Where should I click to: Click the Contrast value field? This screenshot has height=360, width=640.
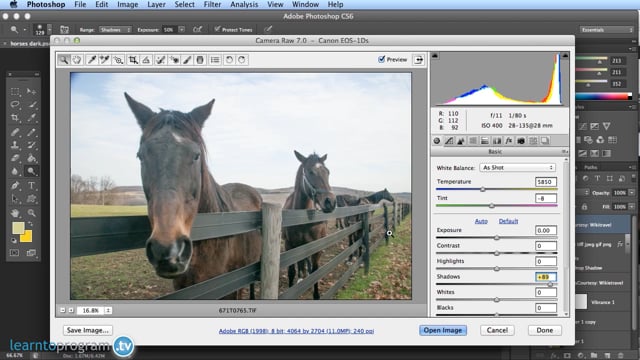tap(546, 246)
